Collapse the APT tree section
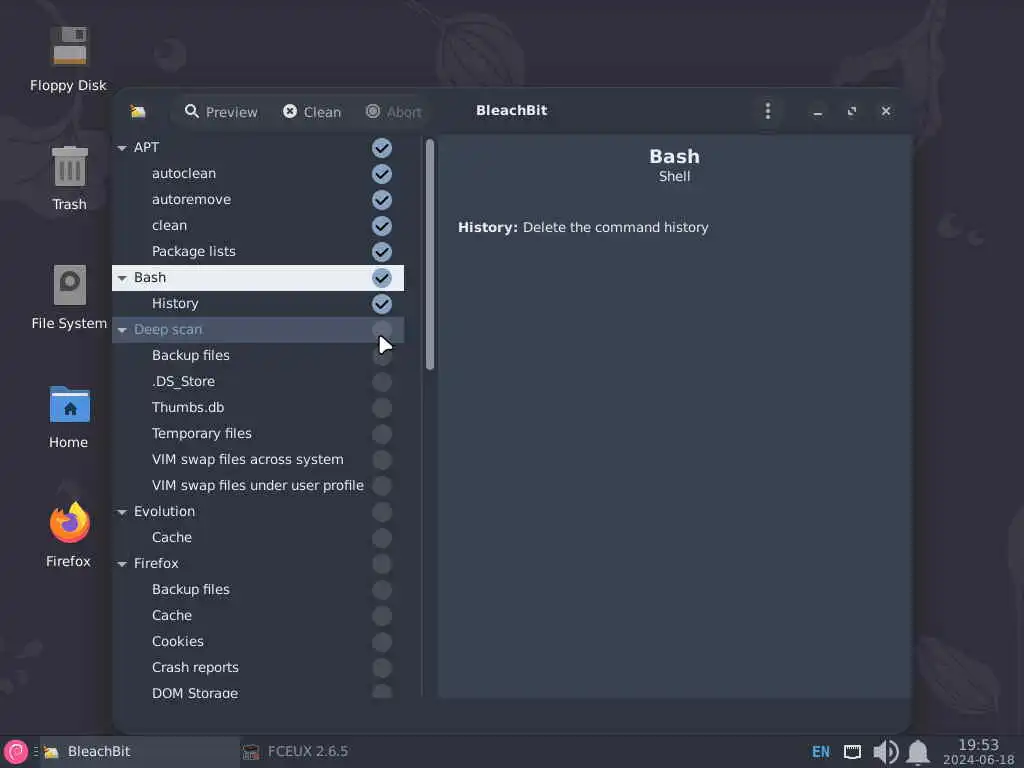Screen dimensions: 1024x768 click(x=122, y=148)
